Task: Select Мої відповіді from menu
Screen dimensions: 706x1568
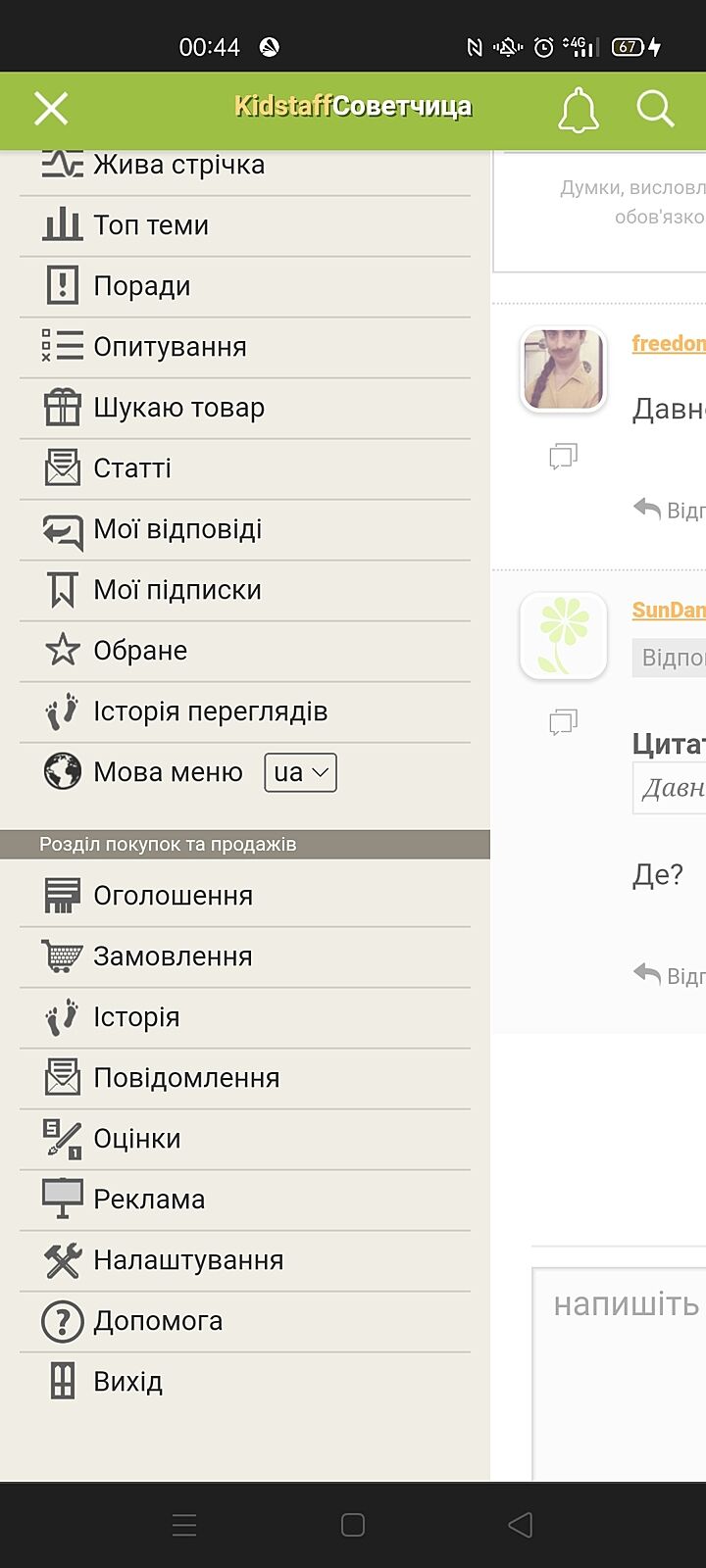Action: coord(177,529)
